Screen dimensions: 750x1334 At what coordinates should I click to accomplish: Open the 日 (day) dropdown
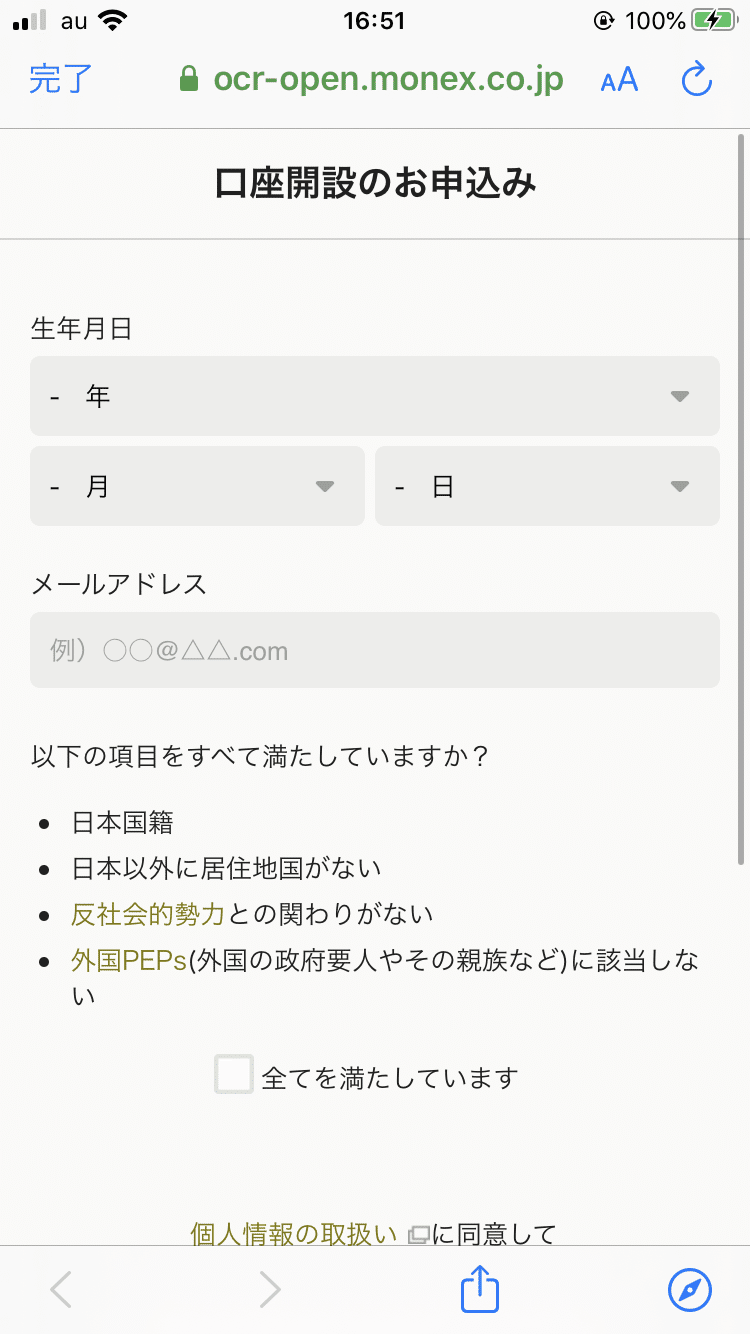(547, 486)
